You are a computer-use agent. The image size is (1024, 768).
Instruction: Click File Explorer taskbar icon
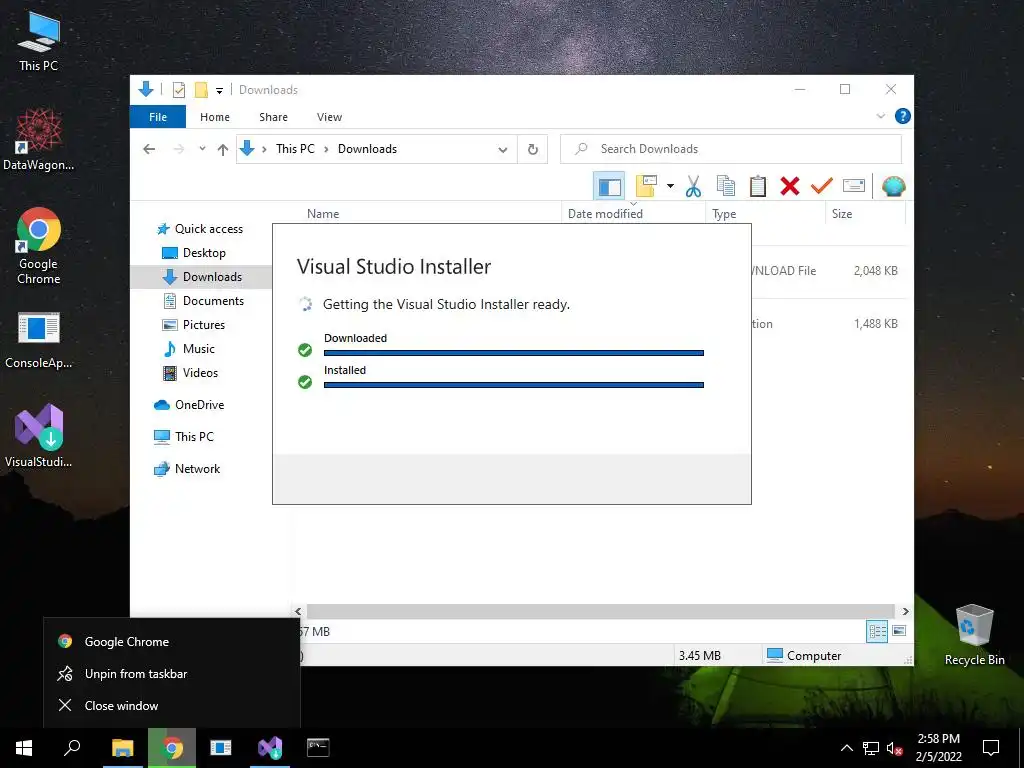pyautogui.click(x=122, y=748)
